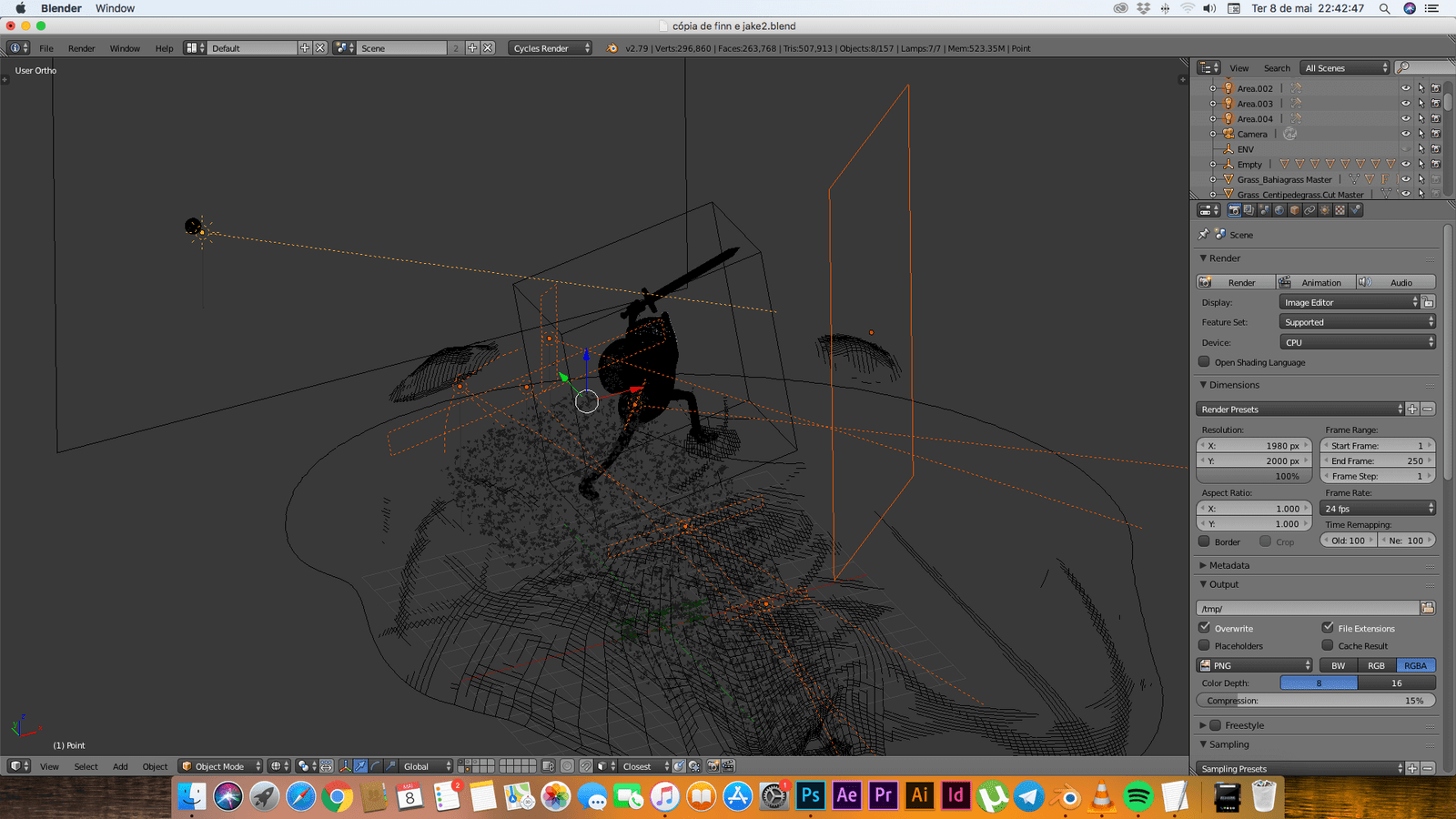1456x819 pixels.
Task: Open the Texture properties checkerboard icon
Action: 1340,210
